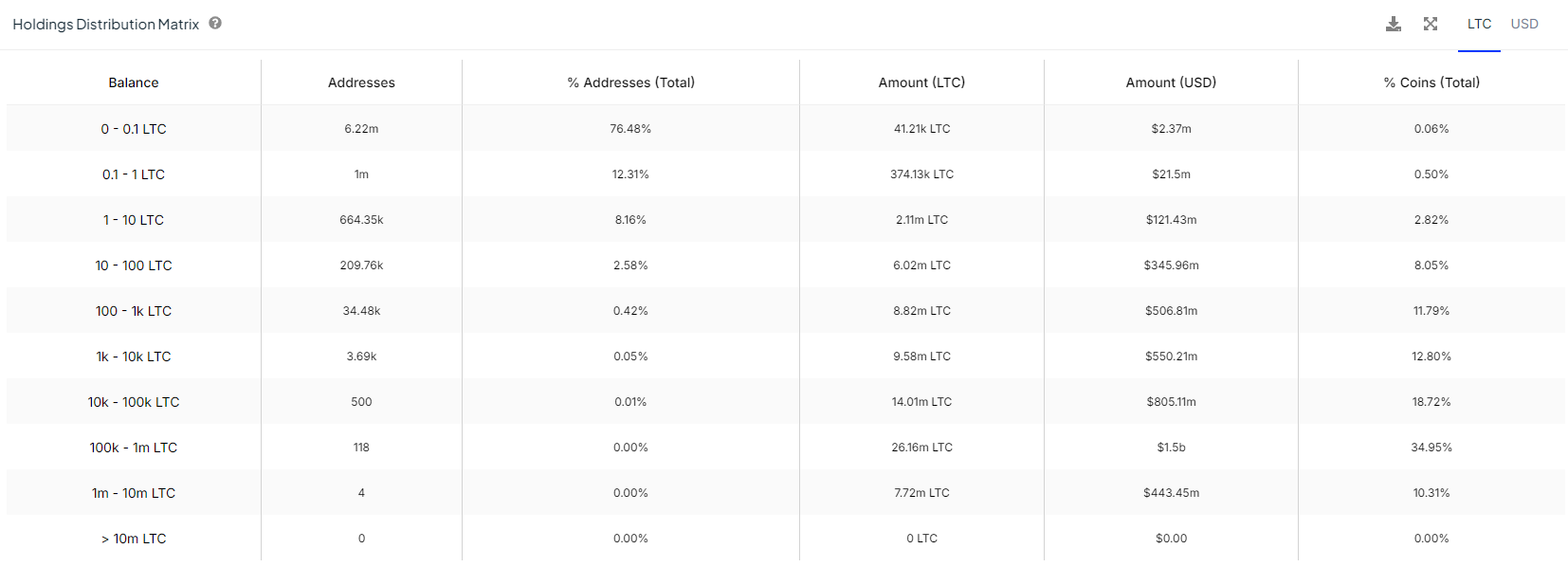The height and width of the screenshot is (567, 1568).
Task: Switch to the LTC tab
Action: (x=1479, y=25)
